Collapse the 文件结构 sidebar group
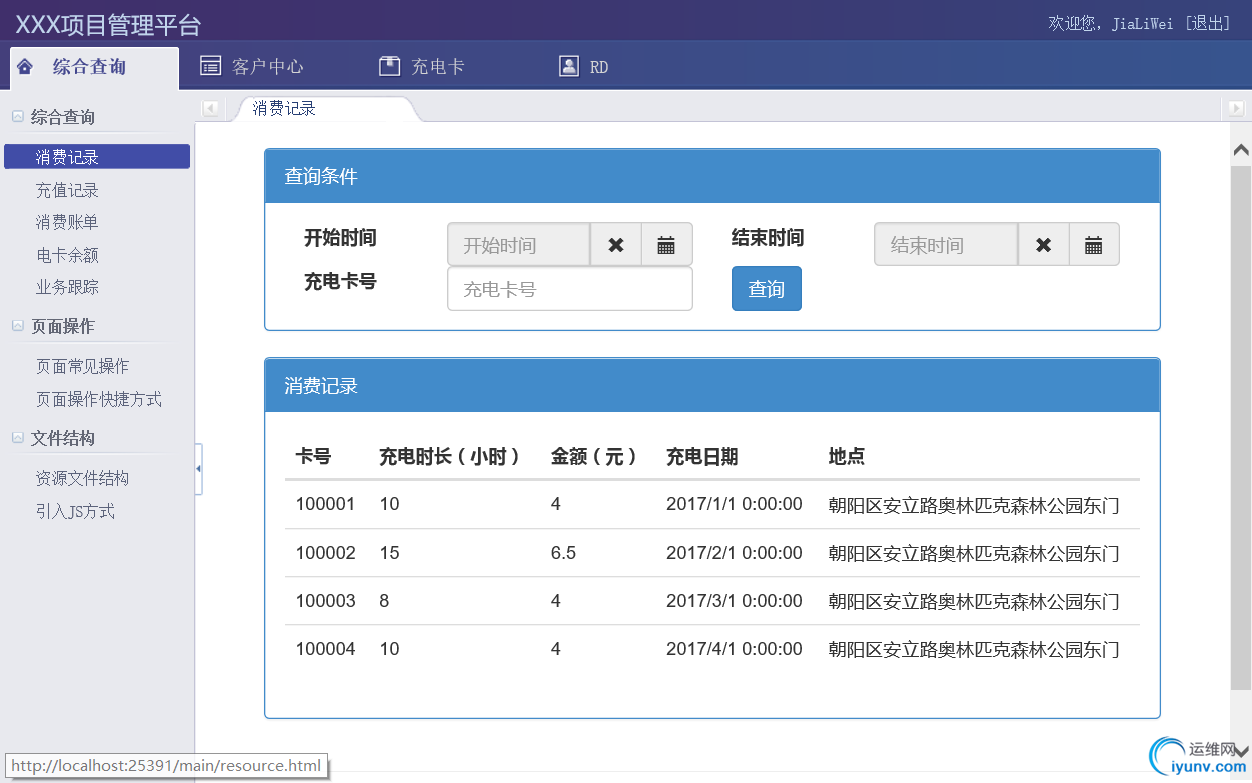The height and width of the screenshot is (783, 1252). 18,438
